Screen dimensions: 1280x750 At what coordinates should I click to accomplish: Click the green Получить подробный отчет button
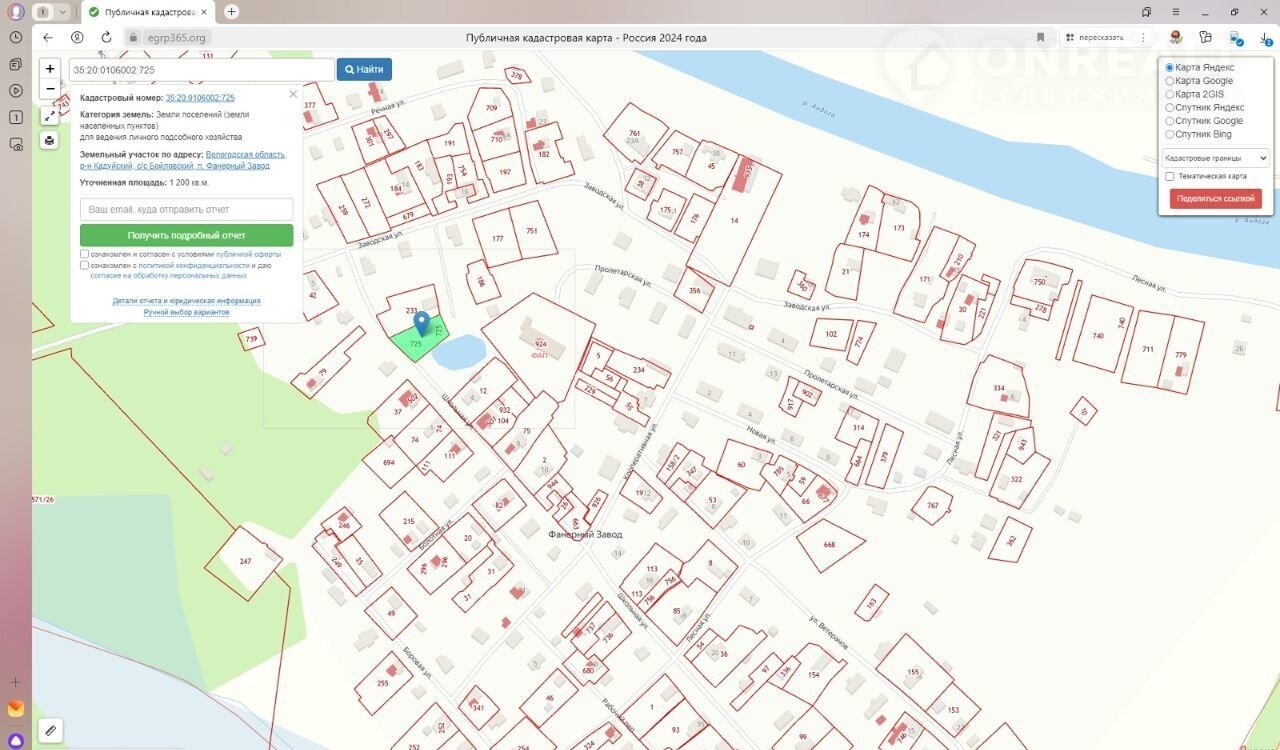click(186, 235)
